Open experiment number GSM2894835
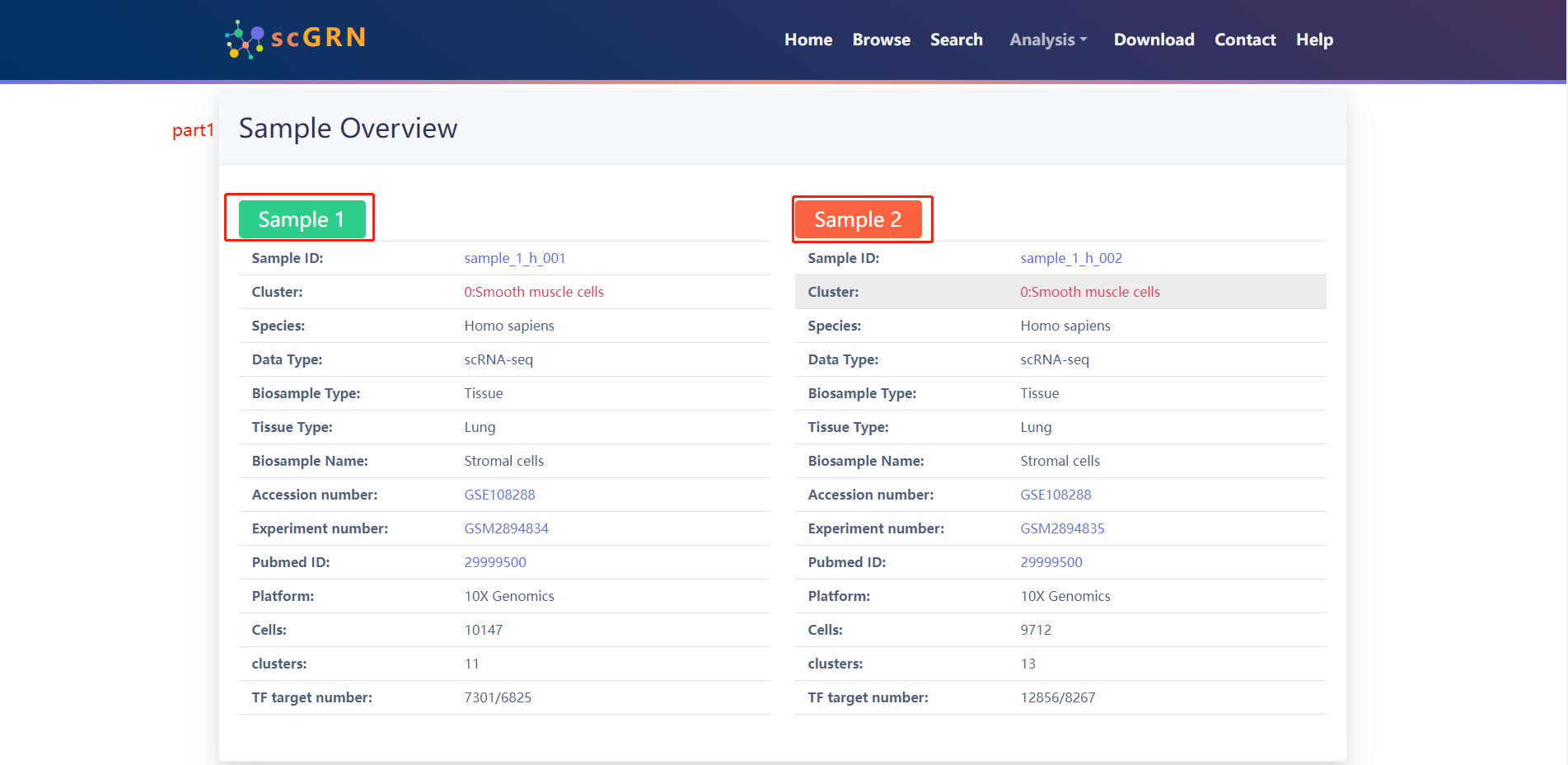This screenshot has height=765, width=1568. coord(1062,528)
